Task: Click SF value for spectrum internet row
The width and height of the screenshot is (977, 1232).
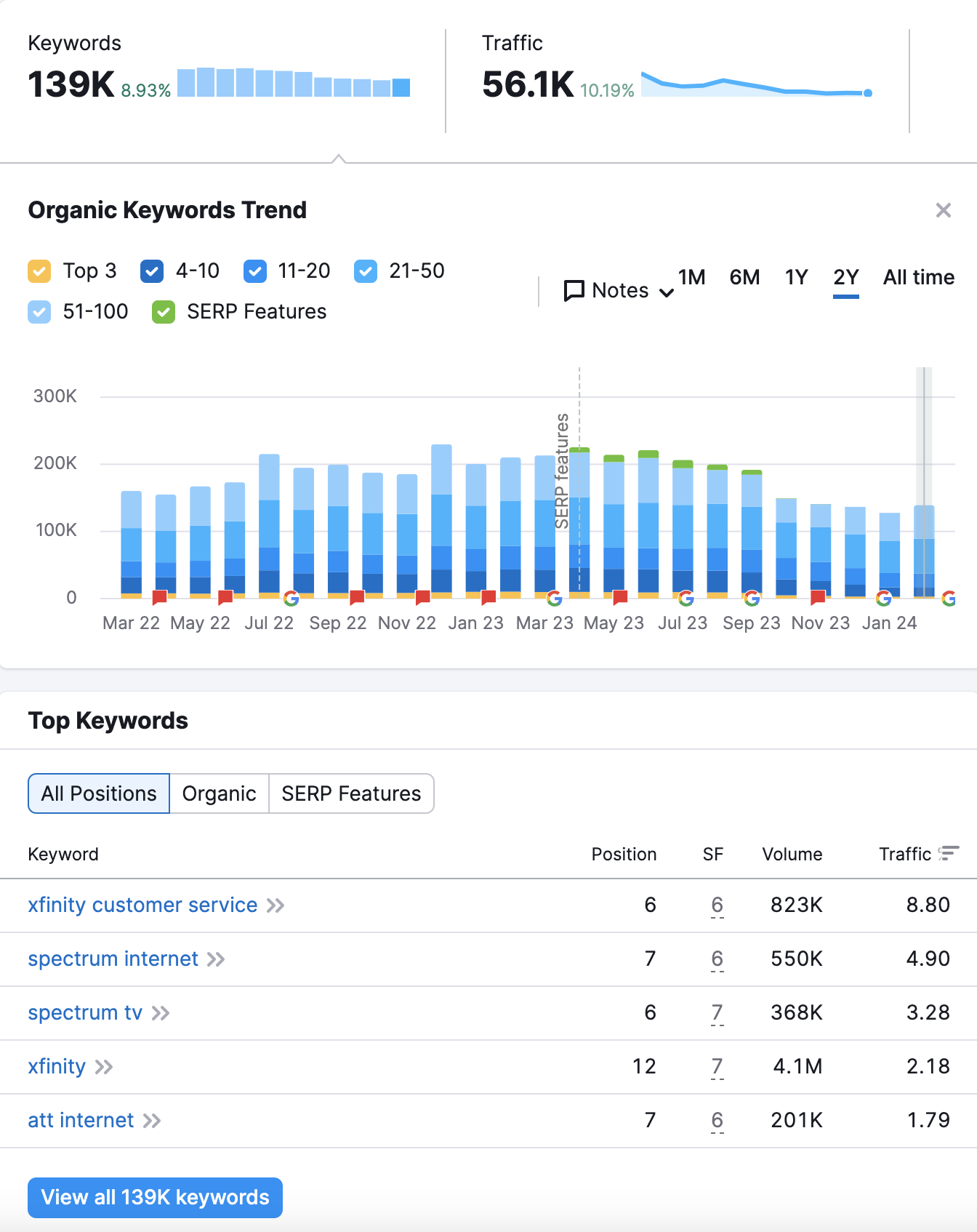Action: point(717,959)
